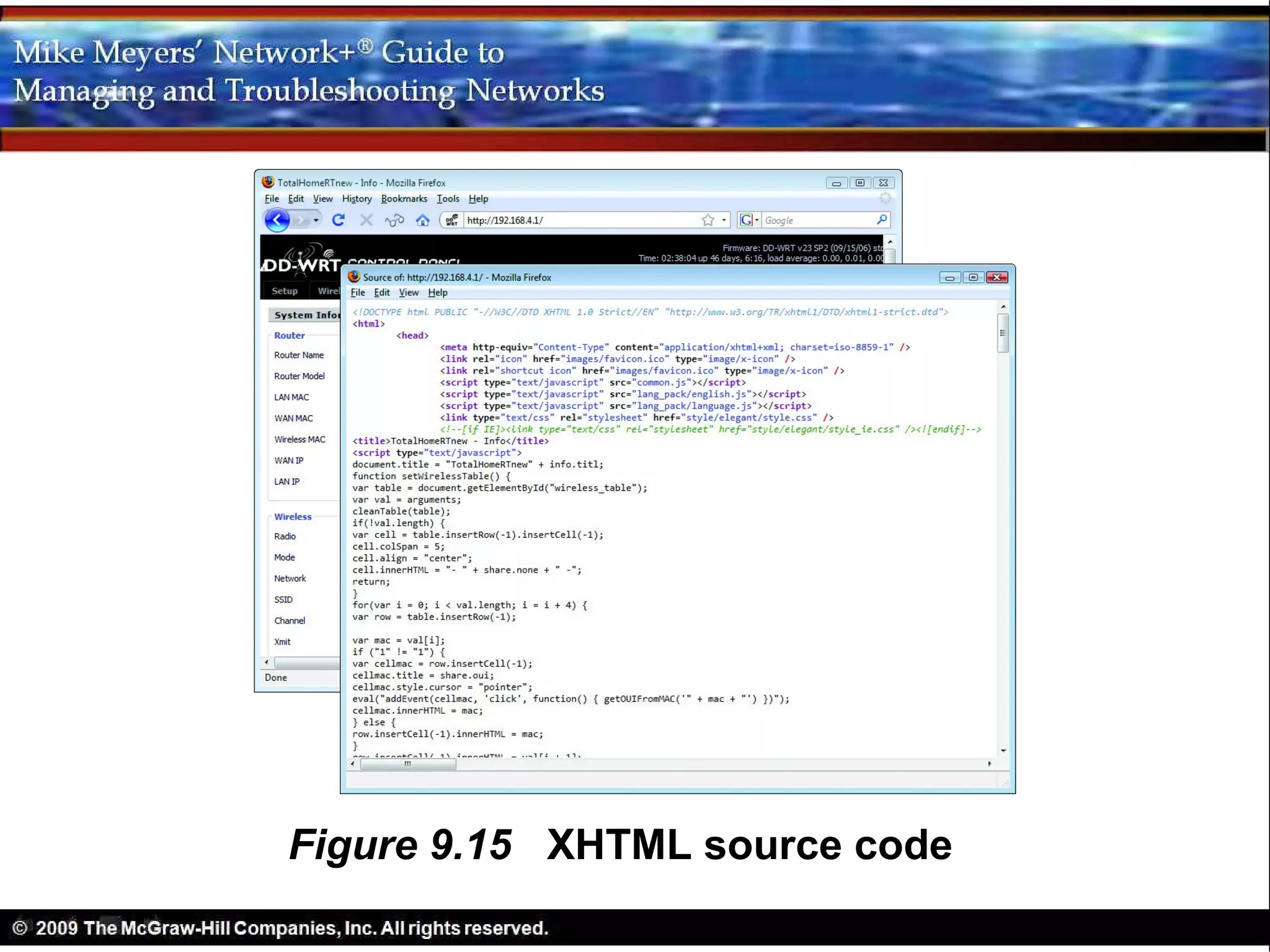1270x952 pixels.
Task: Open Edit menu in TotalHomeRTnew window
Action: [x=296, y=199]
